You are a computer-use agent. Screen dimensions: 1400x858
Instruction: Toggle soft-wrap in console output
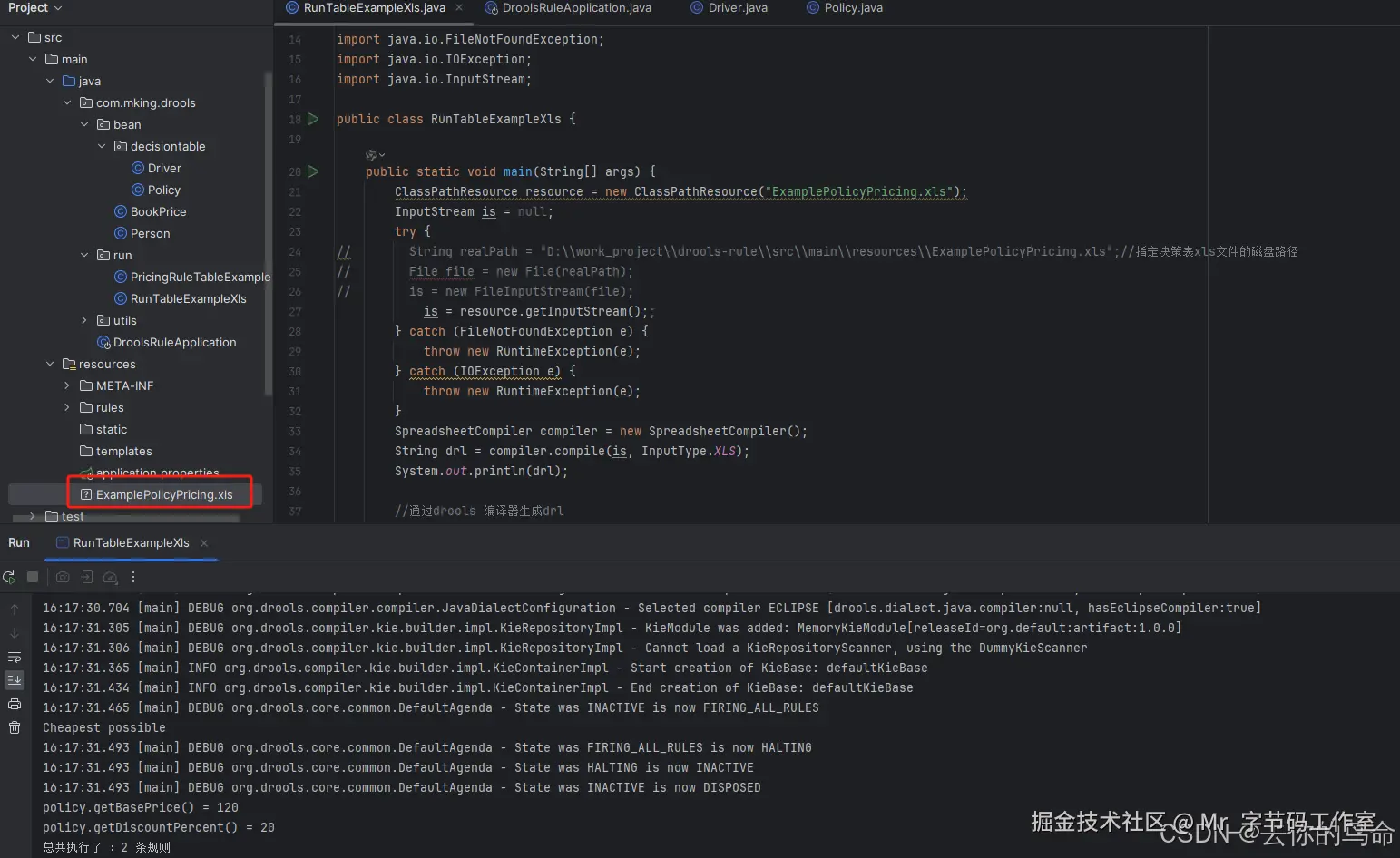pos(15,657)
